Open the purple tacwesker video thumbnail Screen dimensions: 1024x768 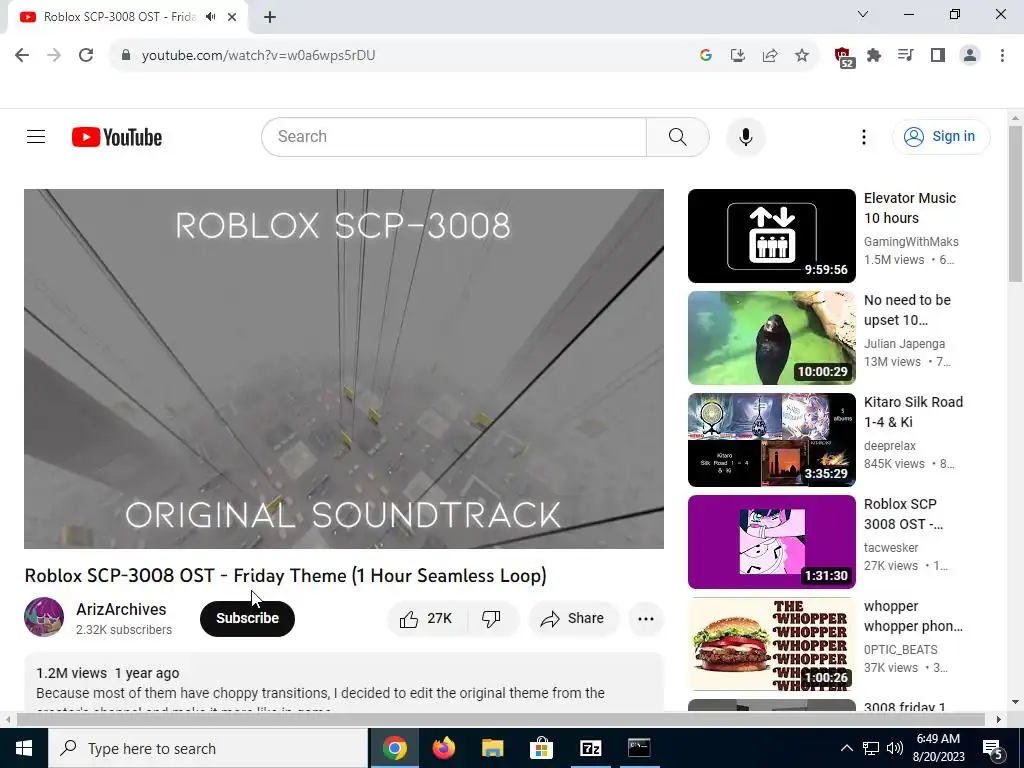coord(771,541)
